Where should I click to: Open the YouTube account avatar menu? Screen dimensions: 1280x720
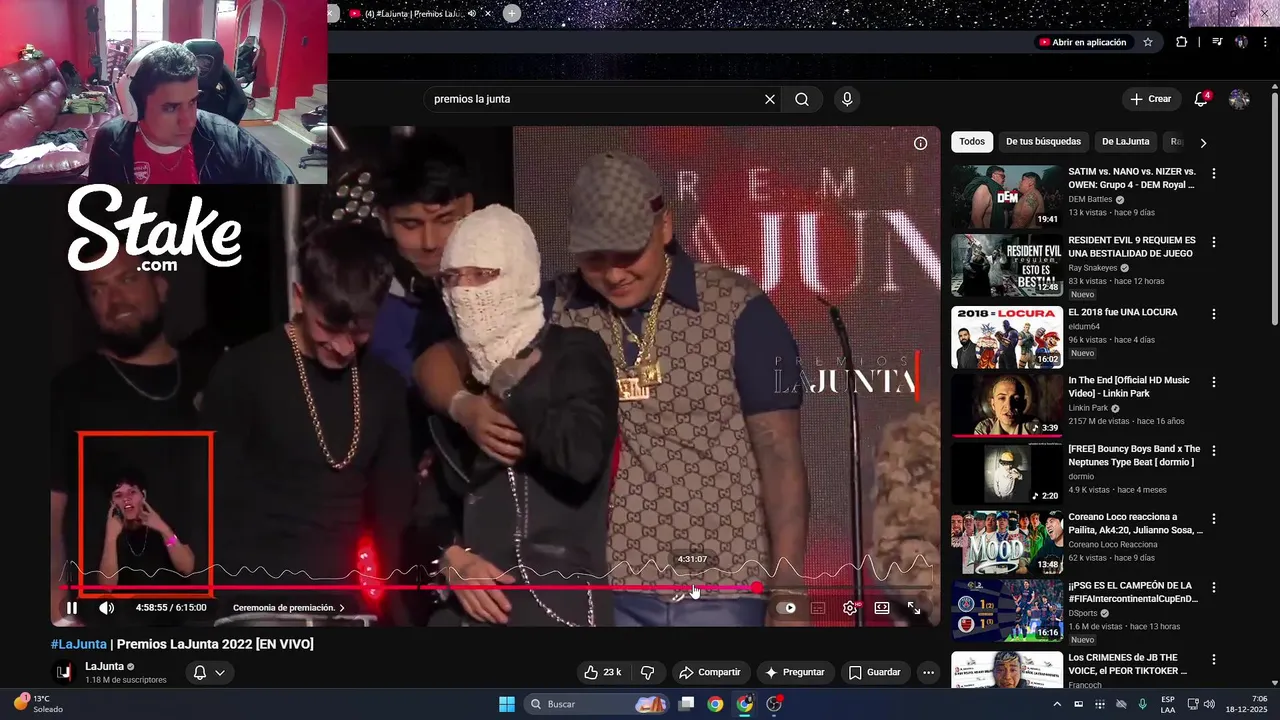click(x=1239, y=99)
